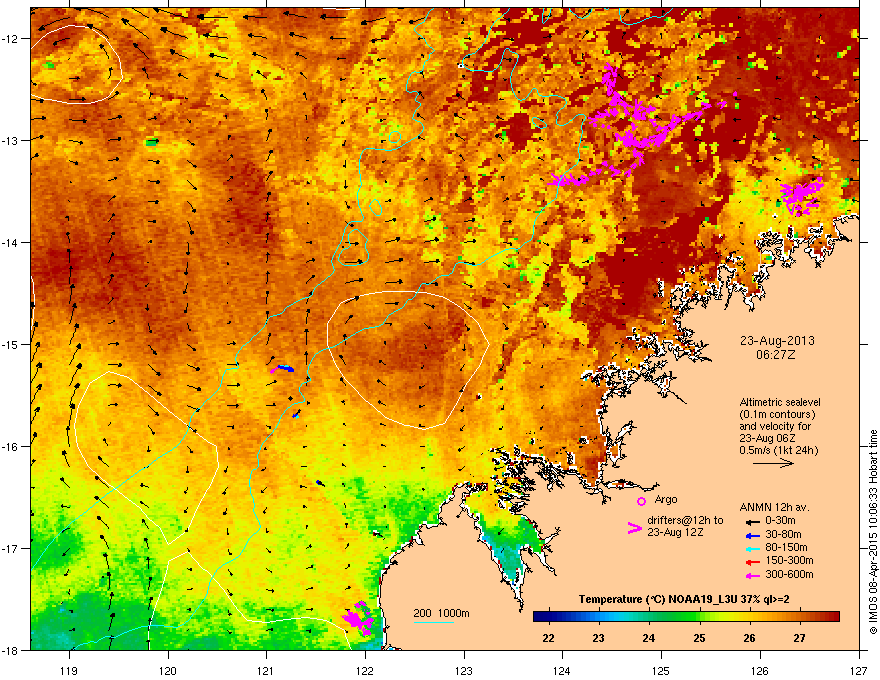This screenshot has width=880, height=680.
Task: Click the '23-Aug 06Z' text
Action: point(767,438)
